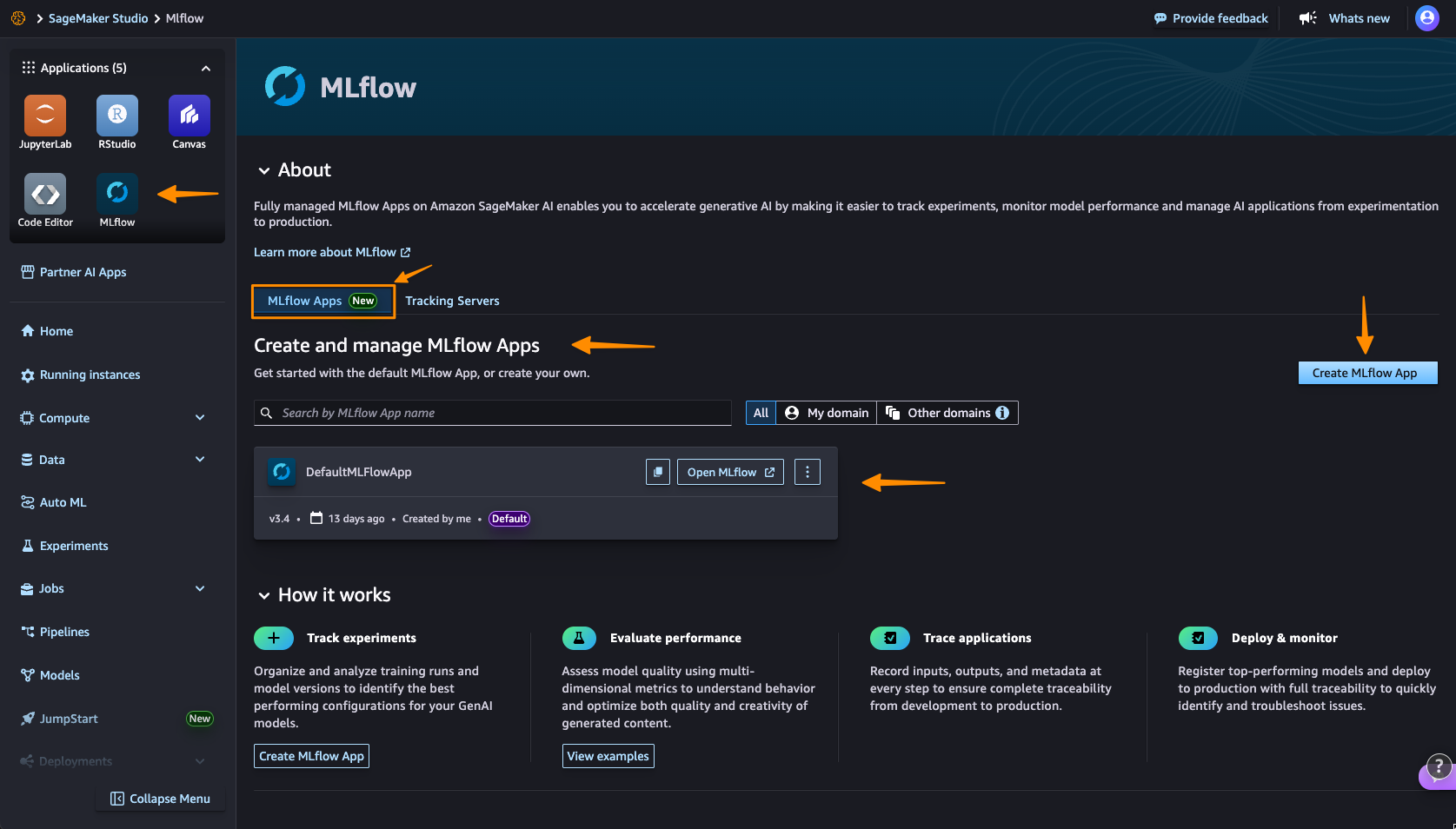1456x829 pixels.
Task: Switch filter to My domain
Action: (826, 412)
